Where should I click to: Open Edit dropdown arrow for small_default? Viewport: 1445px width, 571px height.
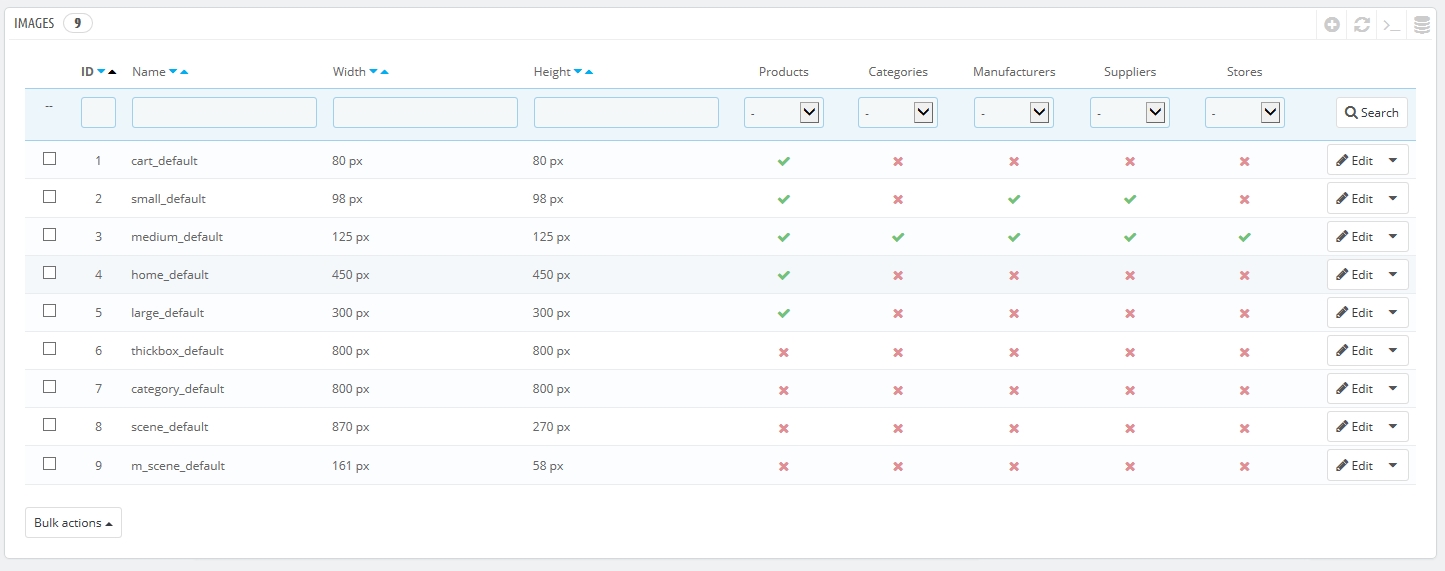(x=1393, y=198)
